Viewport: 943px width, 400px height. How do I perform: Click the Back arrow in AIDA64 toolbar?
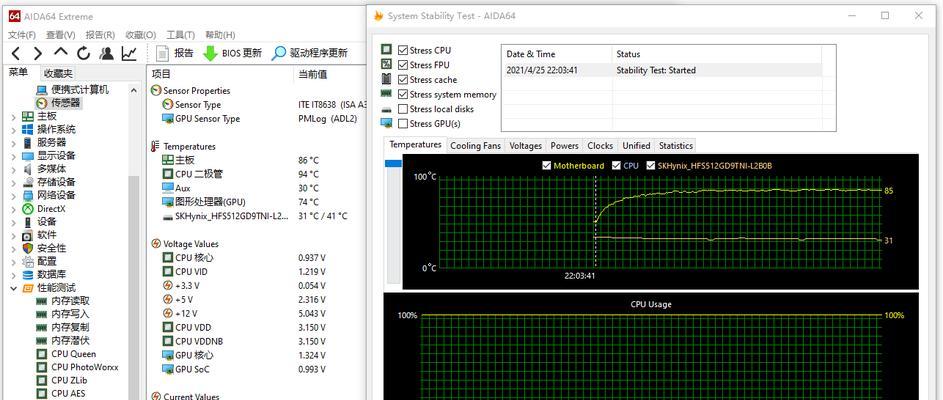click(16, 54)
